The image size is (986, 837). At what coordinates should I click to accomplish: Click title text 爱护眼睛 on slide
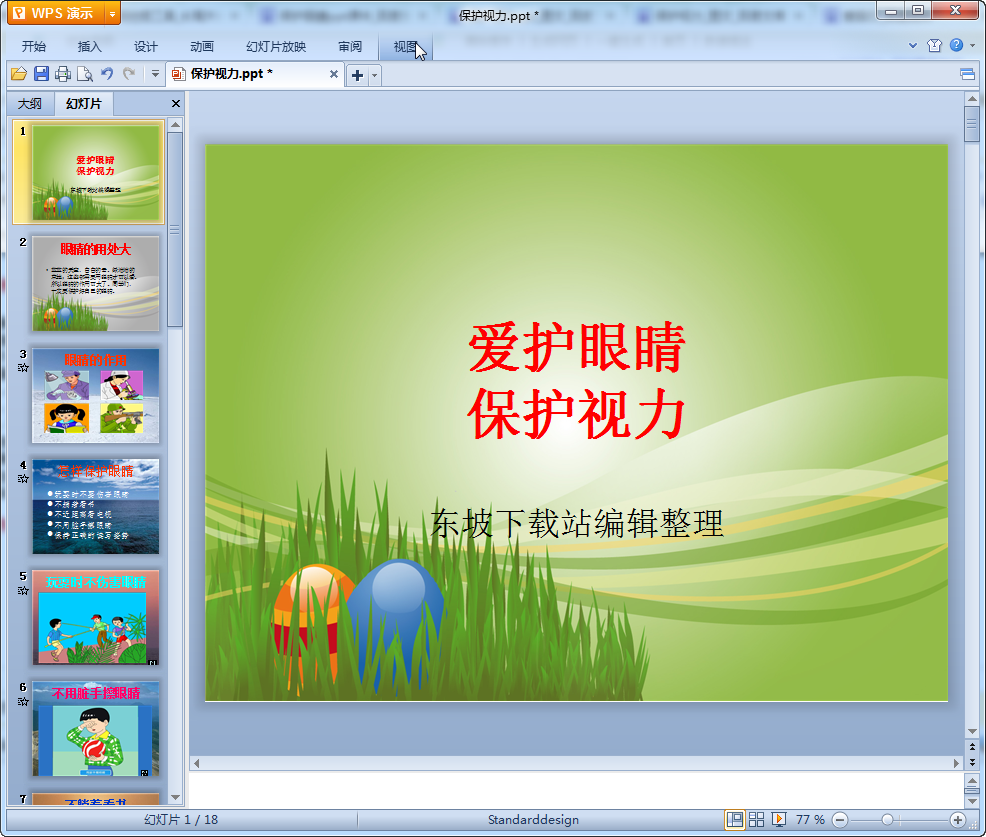click(x=577, y=347)
